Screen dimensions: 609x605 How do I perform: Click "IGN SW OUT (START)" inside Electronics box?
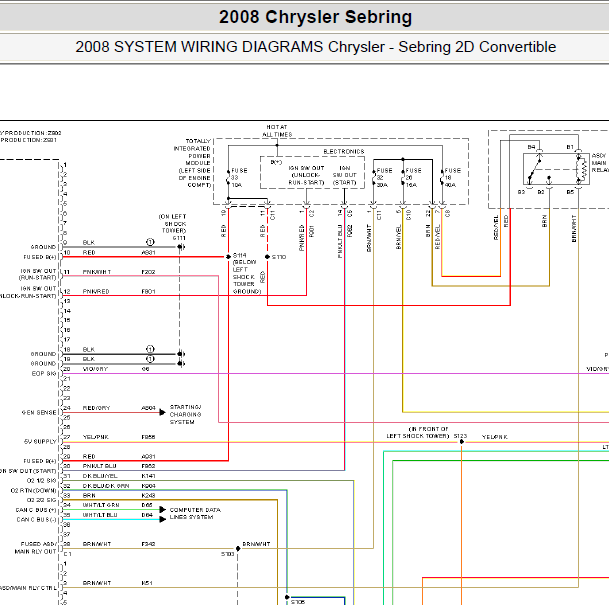tap(345, 175)
